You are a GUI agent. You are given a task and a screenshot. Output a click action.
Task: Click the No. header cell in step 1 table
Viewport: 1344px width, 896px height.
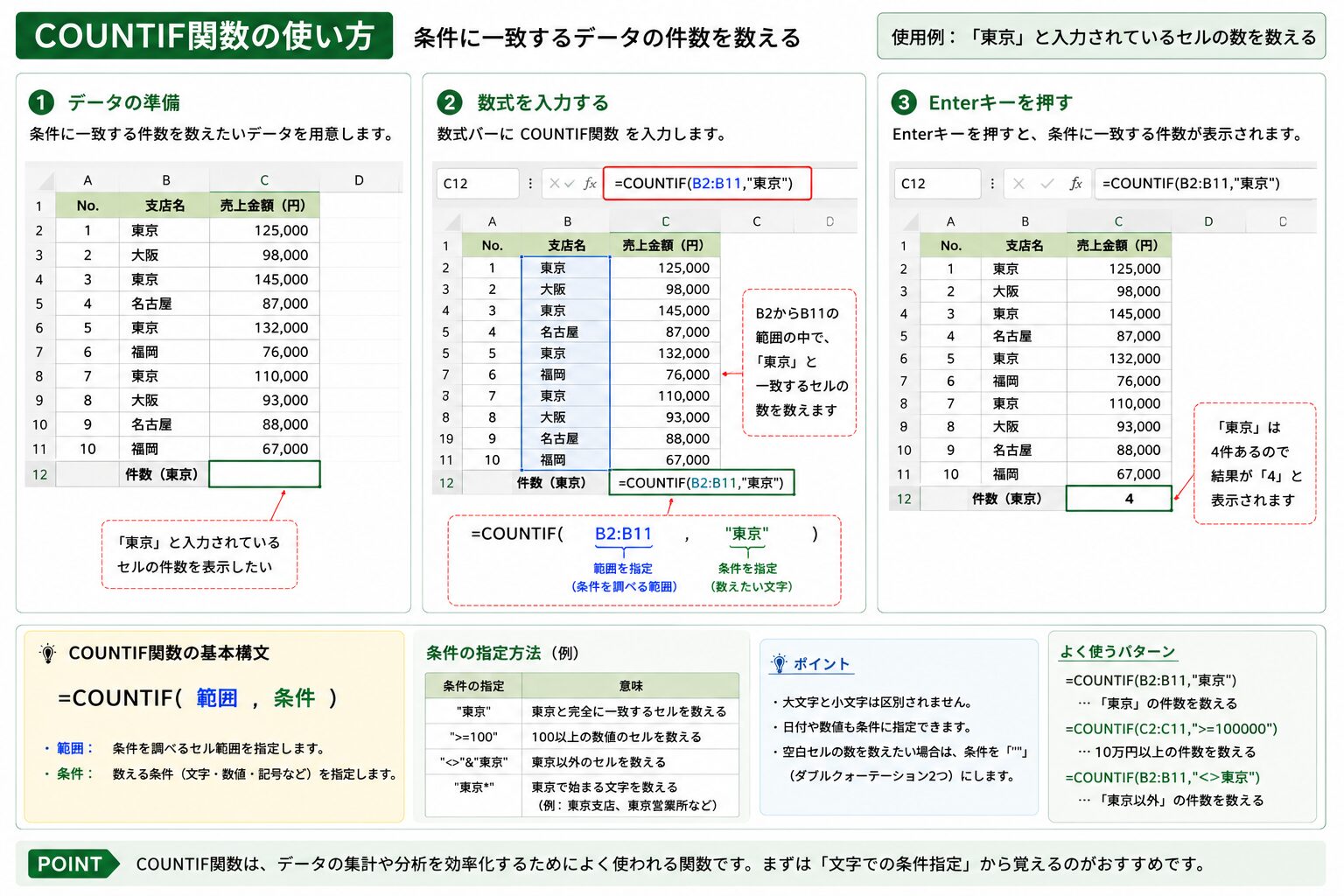coord(87,206)
